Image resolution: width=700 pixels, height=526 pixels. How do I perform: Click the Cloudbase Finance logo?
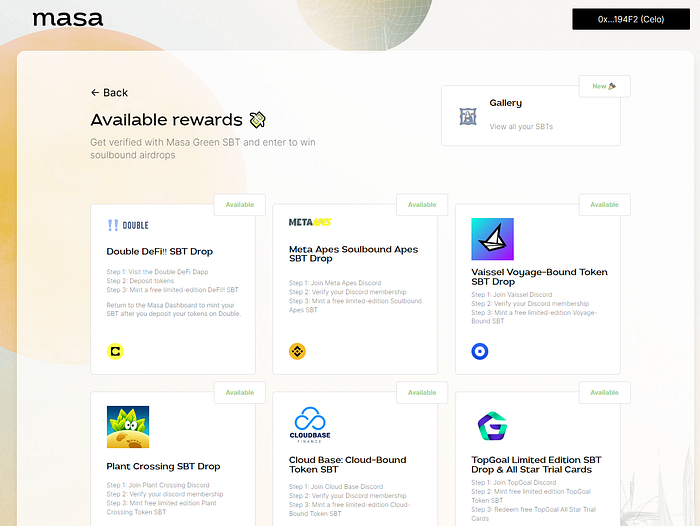[x=310, y=425]
